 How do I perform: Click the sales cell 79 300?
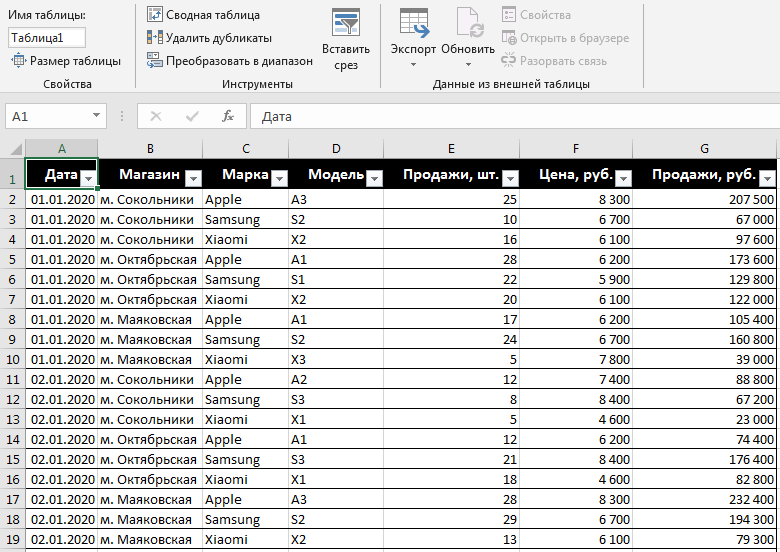pos(704,540)
